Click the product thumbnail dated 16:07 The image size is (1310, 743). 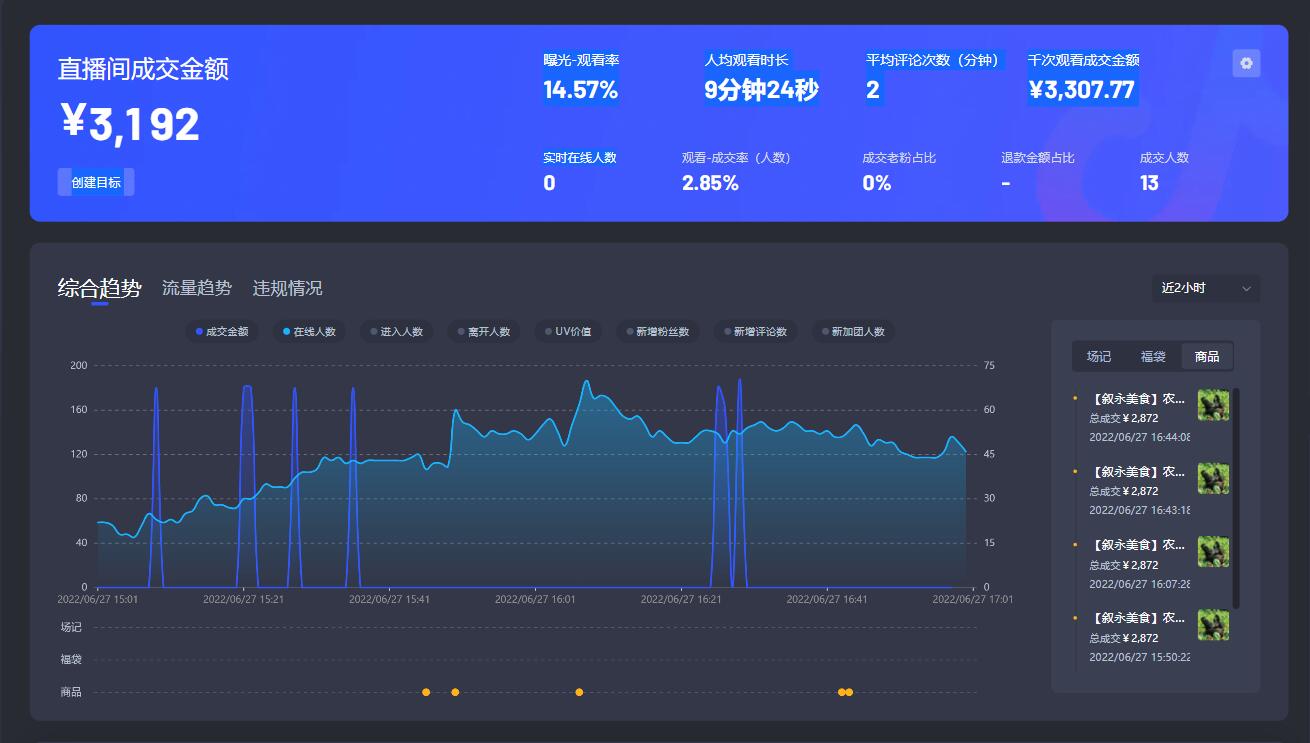pyautogui.click(x=1213, y=551)
